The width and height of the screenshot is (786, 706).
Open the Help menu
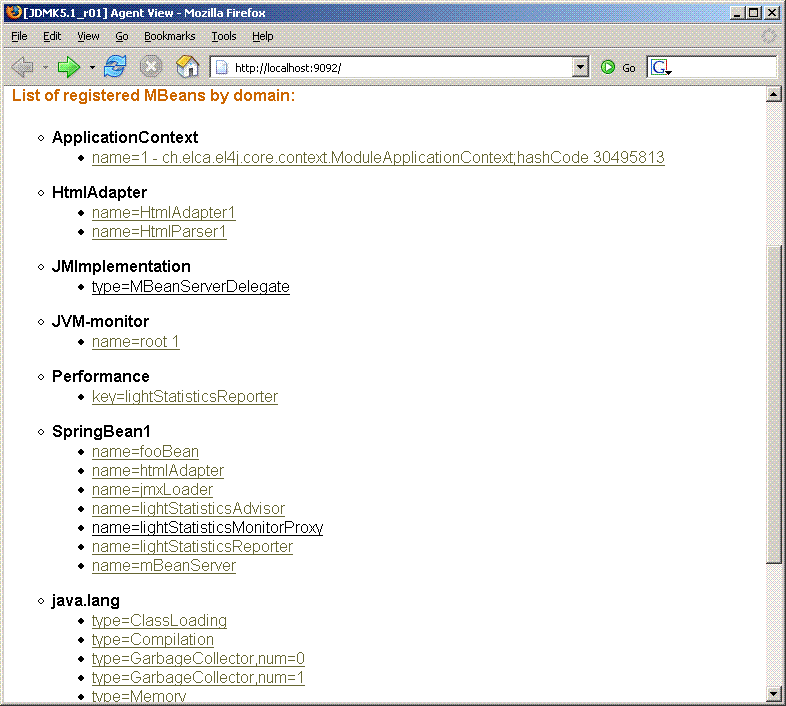click(262, 36)
